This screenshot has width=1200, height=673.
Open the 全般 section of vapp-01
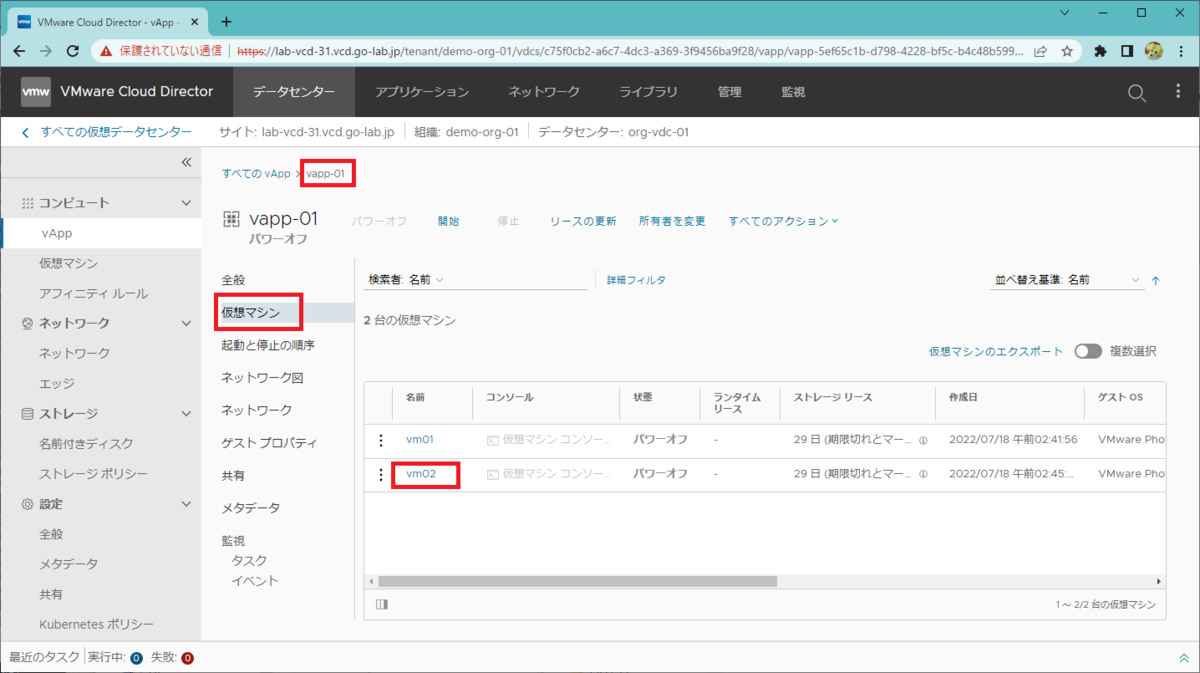[233, 280]
